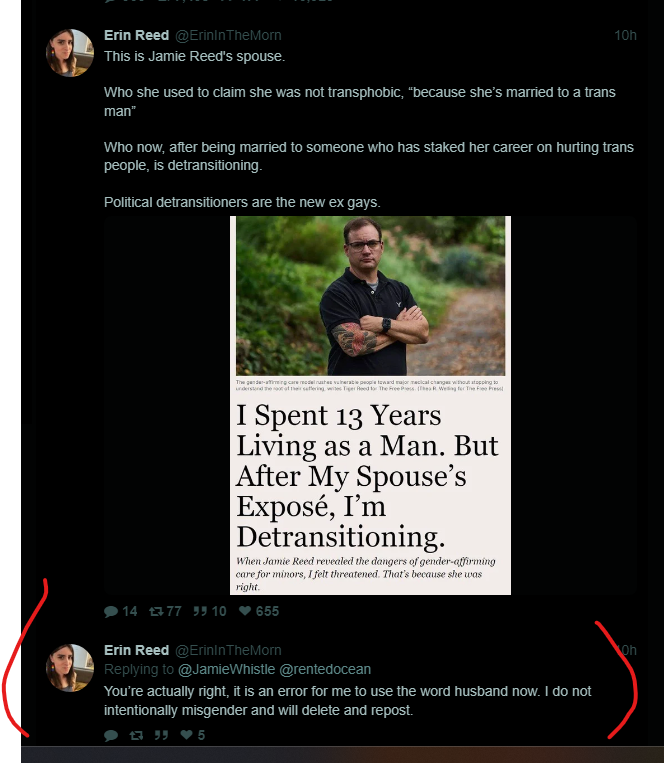Open the embedded detransitioning article image
The width and height of the screenshot is (664, 763).
pos(370,300)
